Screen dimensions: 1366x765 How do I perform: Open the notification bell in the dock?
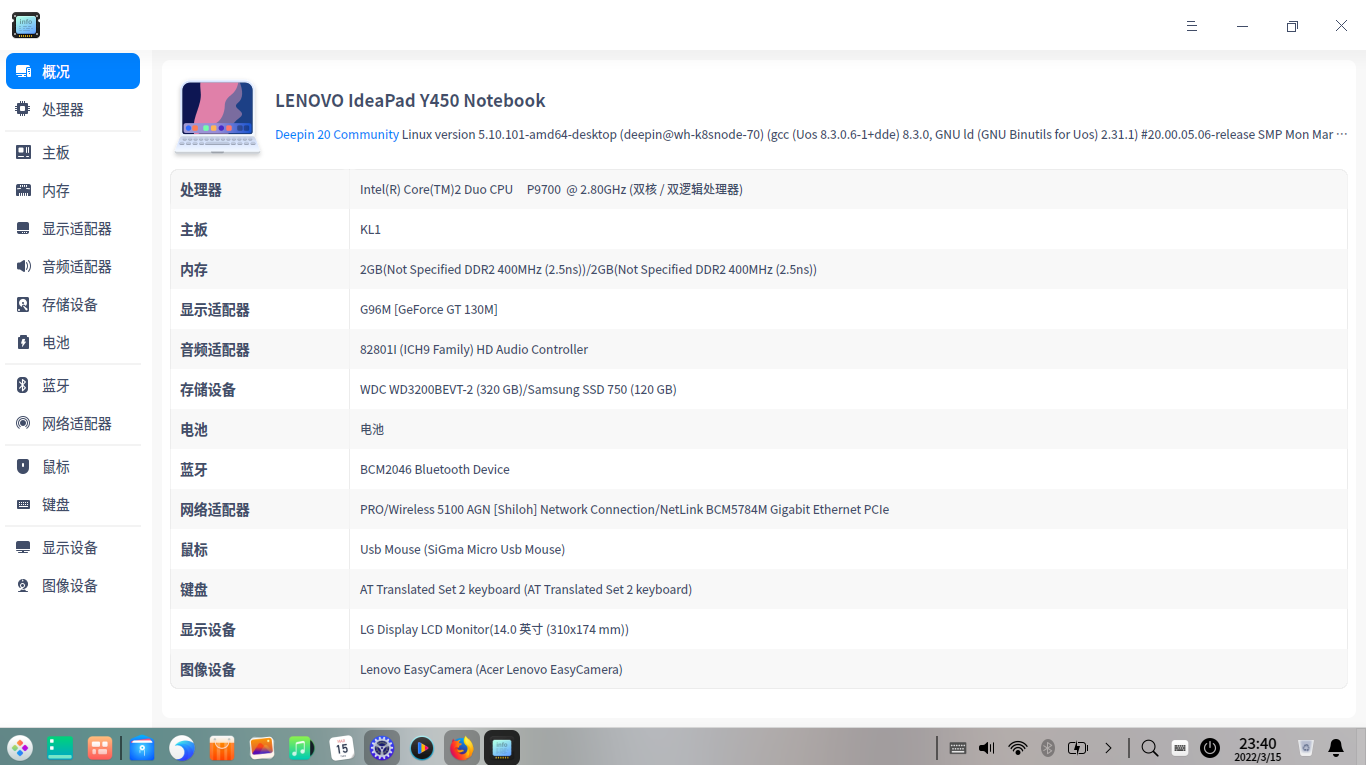(1336, 747)
